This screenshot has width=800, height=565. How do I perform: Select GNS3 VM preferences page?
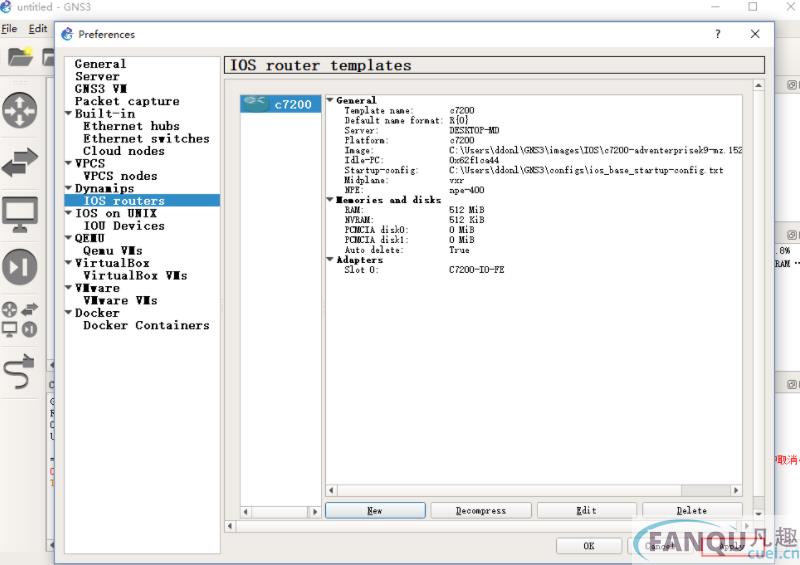click(x=101, y=88)
